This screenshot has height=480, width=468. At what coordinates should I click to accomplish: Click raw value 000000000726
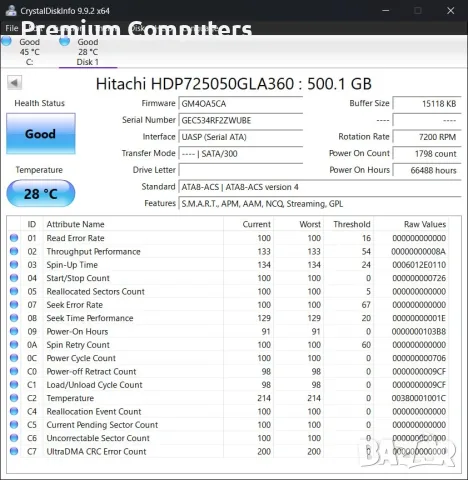[x=419, y=278]
